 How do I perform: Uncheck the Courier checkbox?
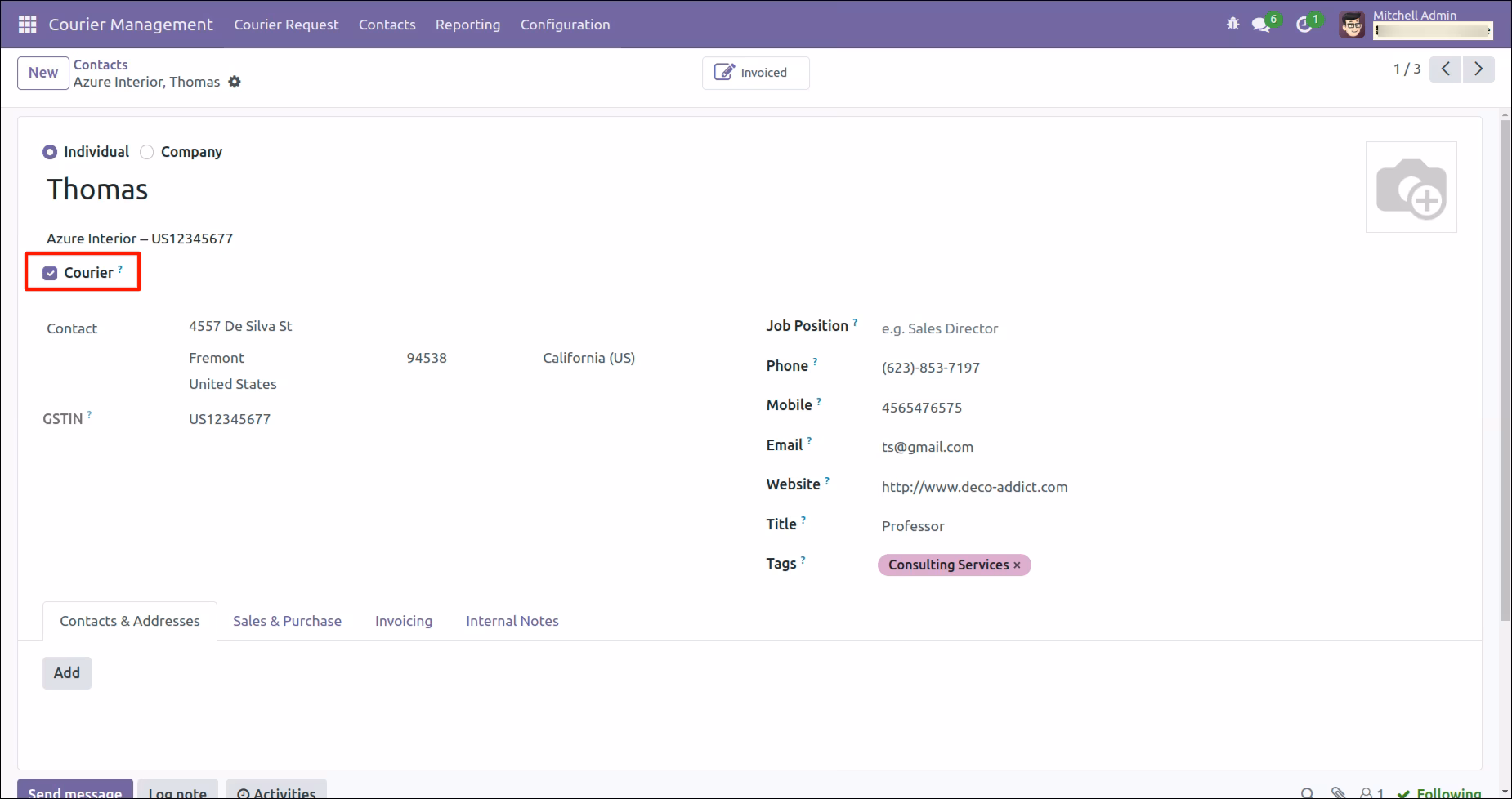[x=50, y=273]
